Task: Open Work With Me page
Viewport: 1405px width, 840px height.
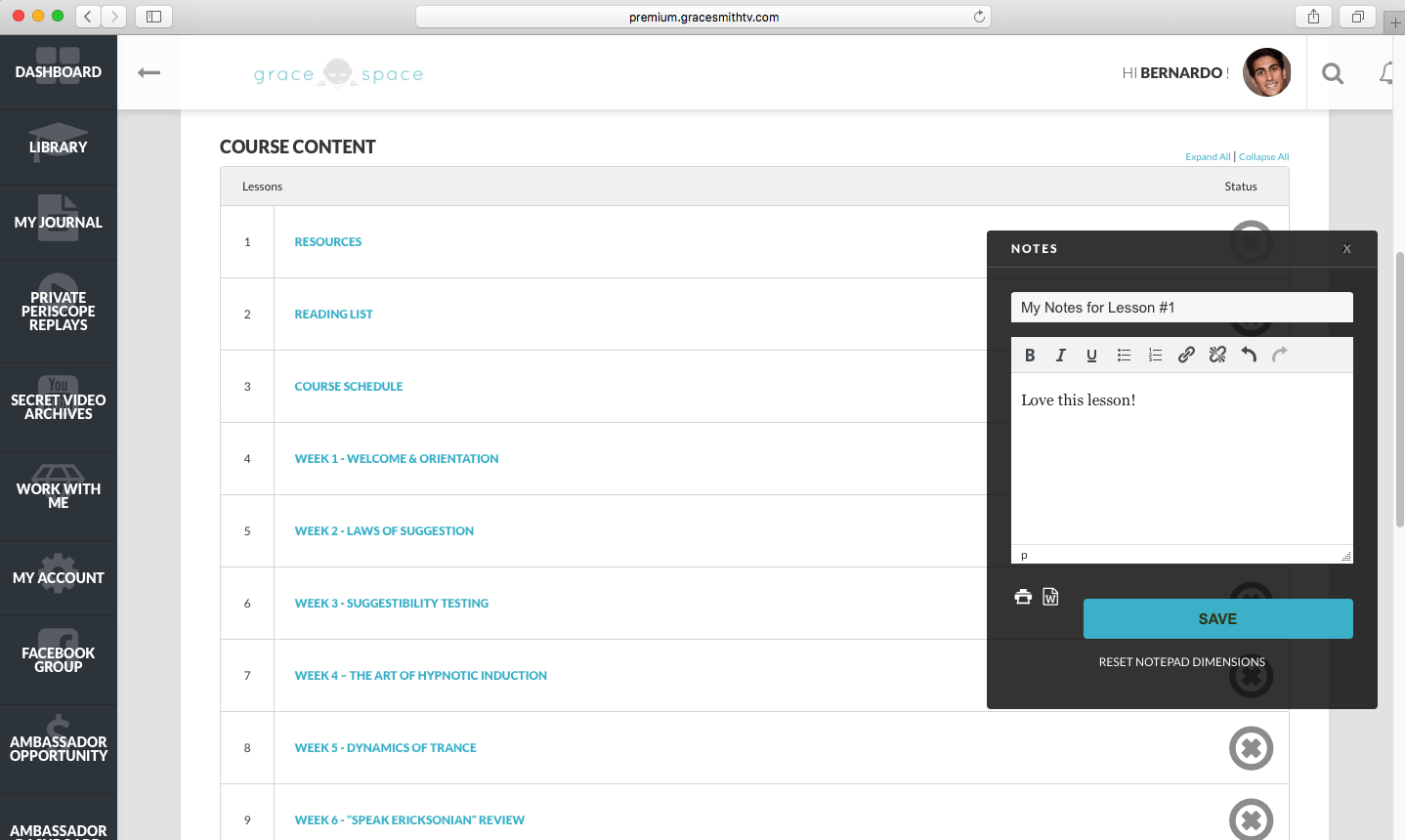Action: point(59,496)
